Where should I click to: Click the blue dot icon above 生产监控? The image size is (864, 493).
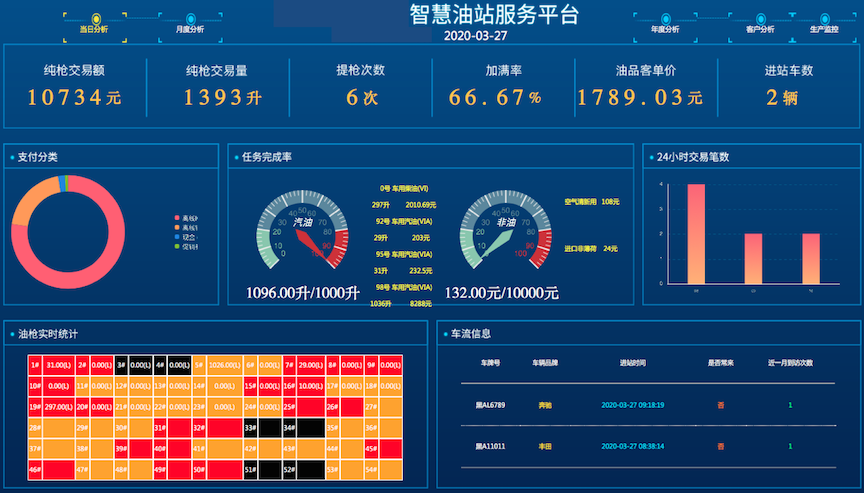point(825,18)
